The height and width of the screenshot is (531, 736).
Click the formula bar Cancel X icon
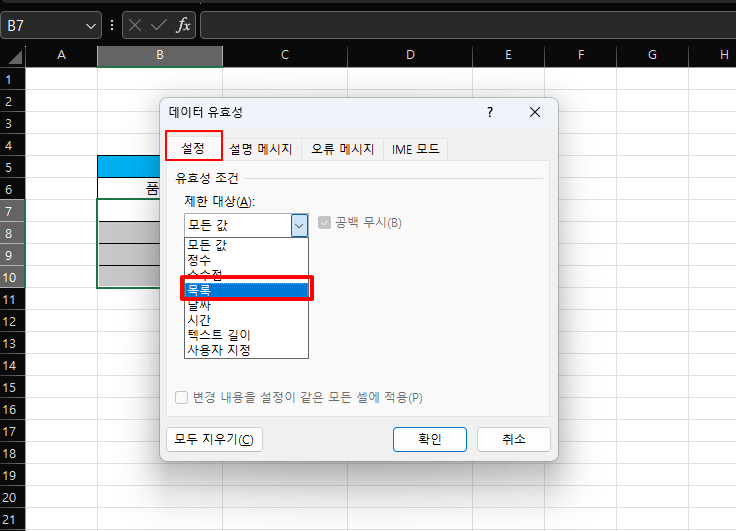[x=136, y=26]
